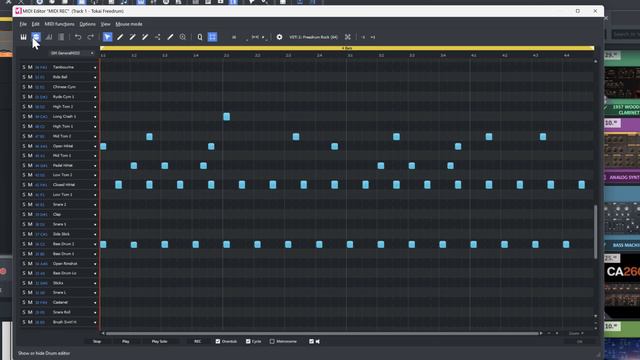This screenshot has height=360, width=640.
Task: Select the Long Crash 1 note block
Action: point(227,117)
